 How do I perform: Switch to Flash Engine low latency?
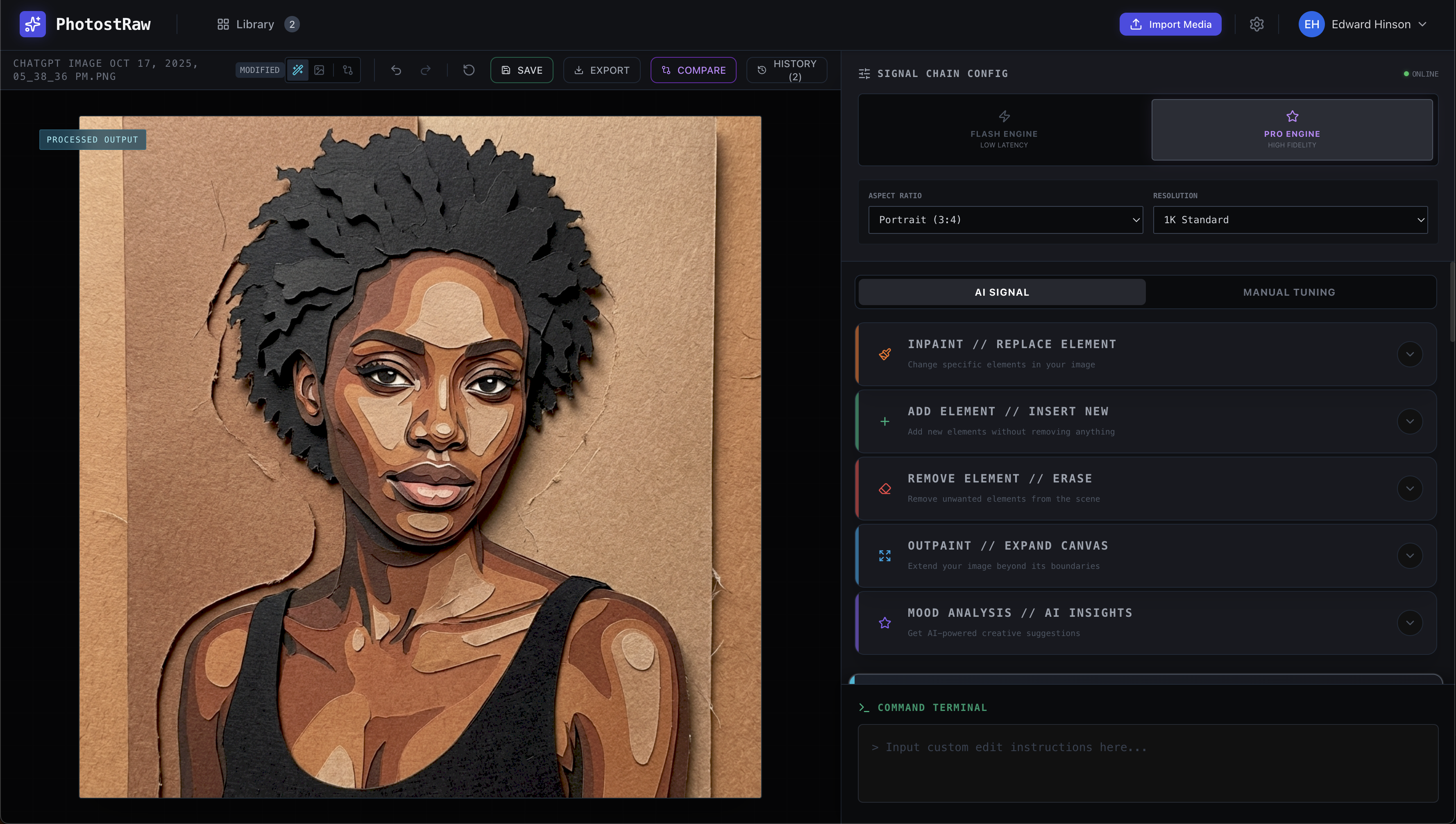pos(1004,129)
